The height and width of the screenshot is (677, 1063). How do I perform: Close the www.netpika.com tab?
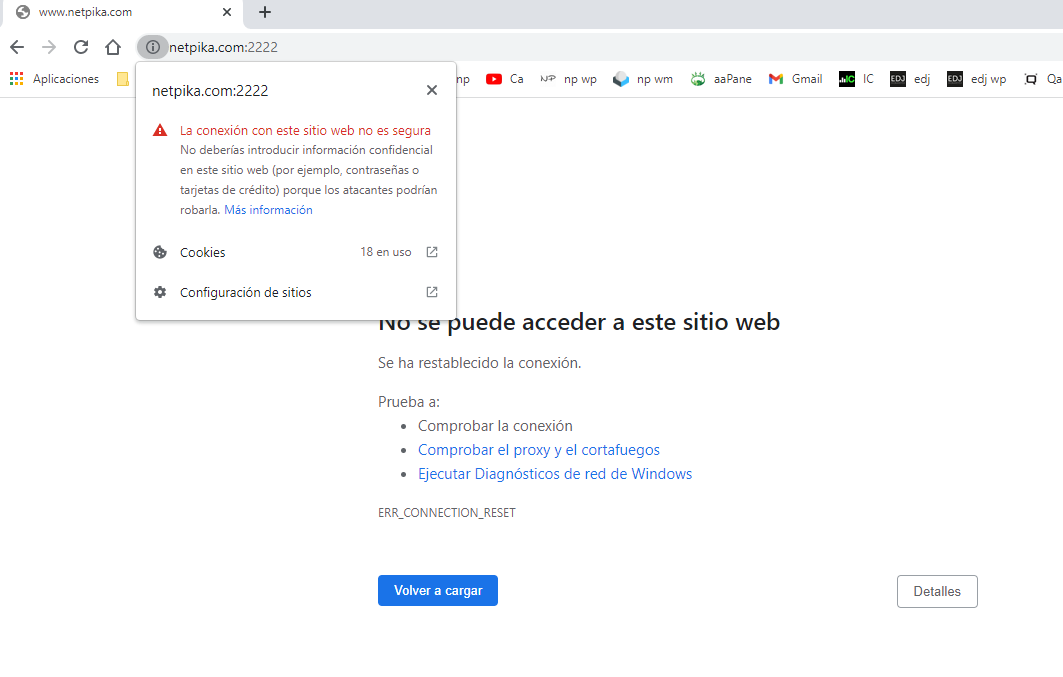coord(227,12)
